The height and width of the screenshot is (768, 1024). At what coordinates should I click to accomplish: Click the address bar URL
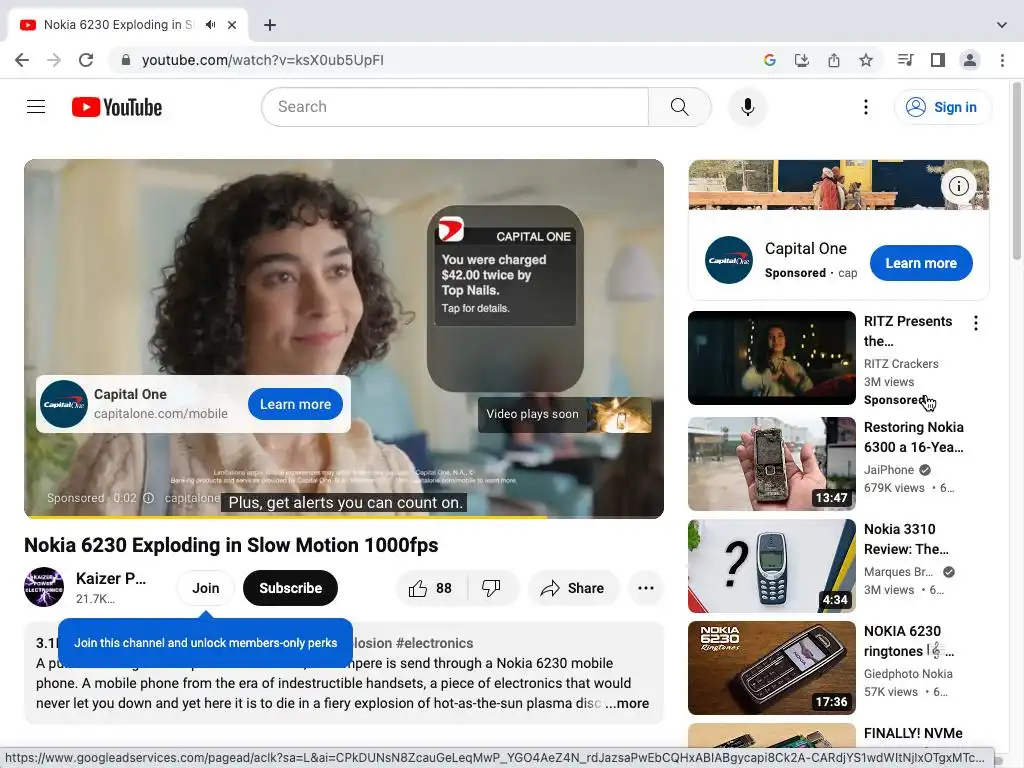(x=263, y=60)
